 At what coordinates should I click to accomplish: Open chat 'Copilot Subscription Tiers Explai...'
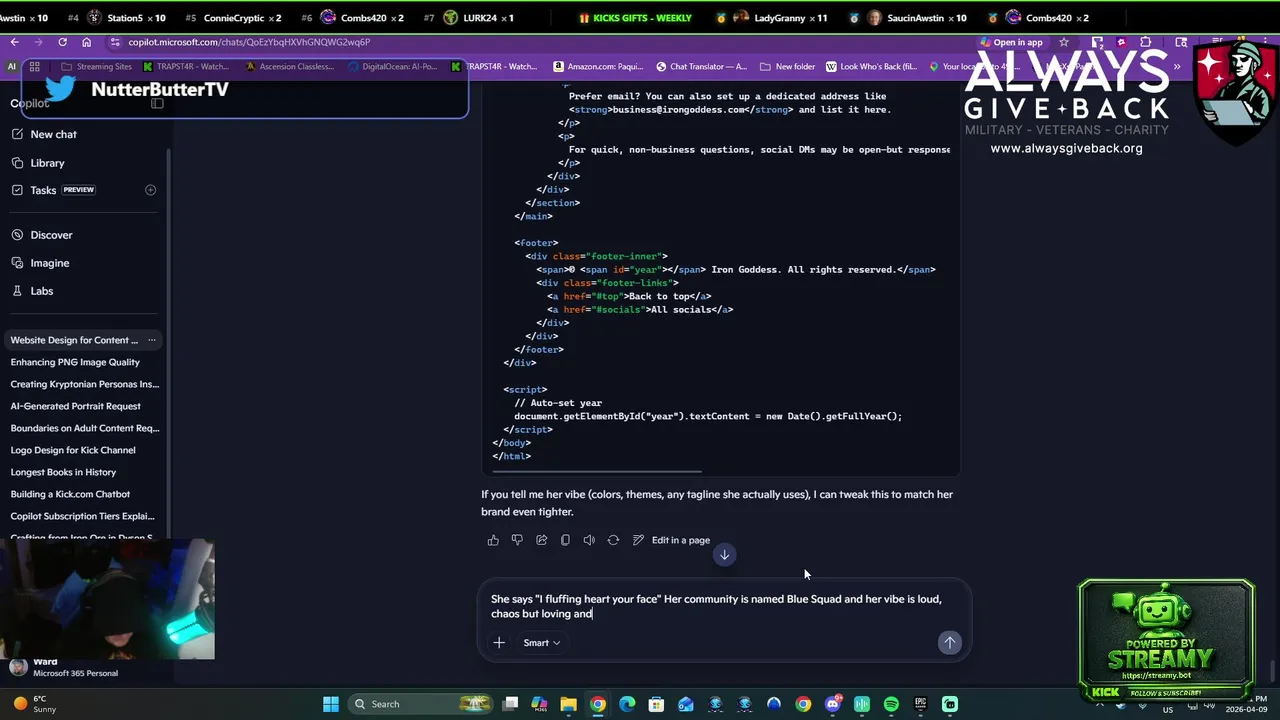click(82, 516)
